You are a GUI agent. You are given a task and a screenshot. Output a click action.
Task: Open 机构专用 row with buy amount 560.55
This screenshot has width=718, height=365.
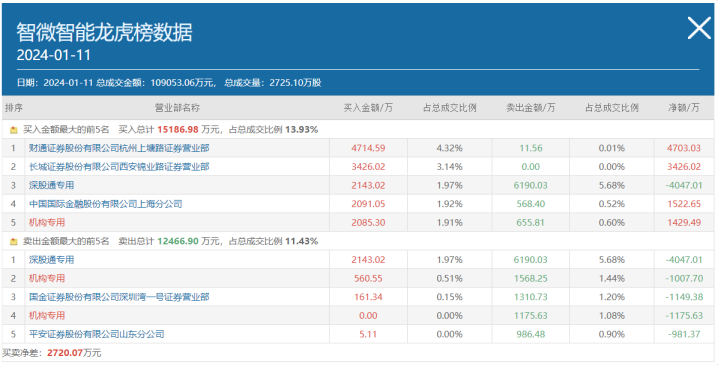click(x=47, y=278)
